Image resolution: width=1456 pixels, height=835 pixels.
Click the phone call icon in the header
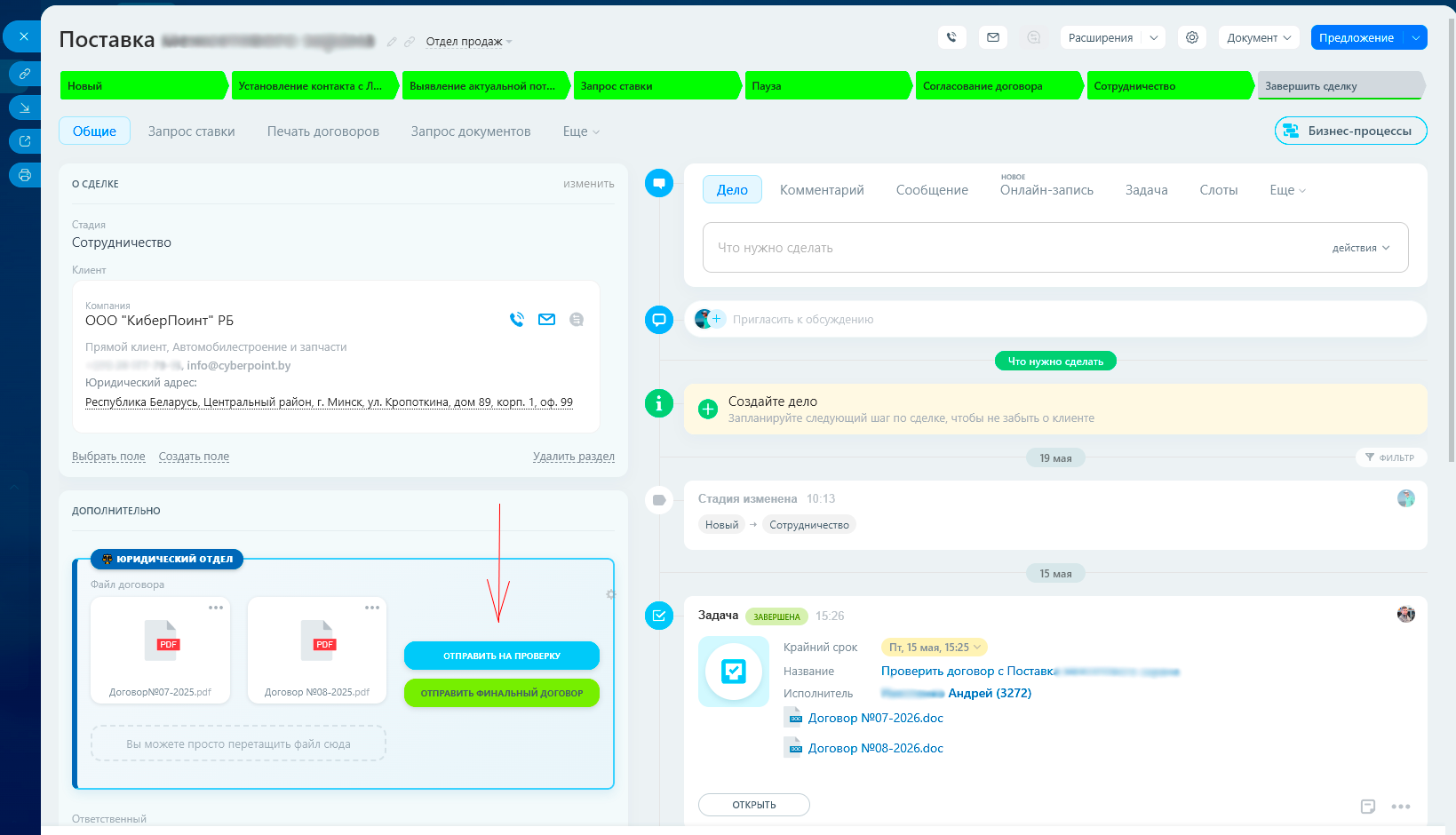(951, 37)
